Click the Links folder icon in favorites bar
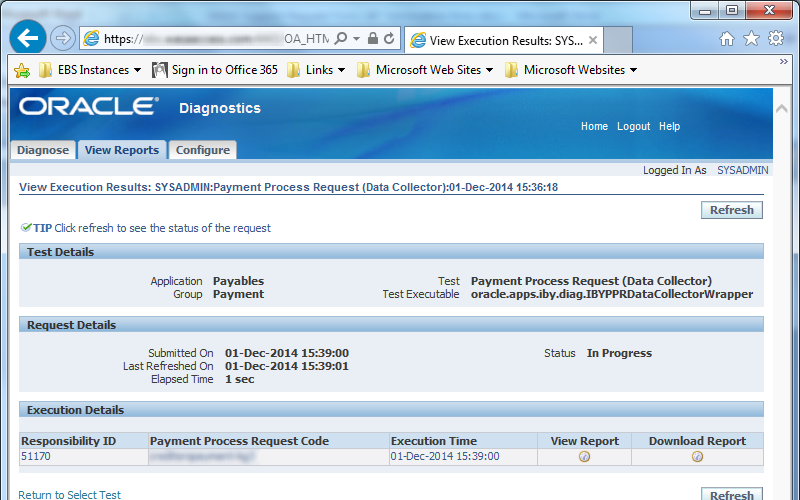This screenshot has height=500, width=800. [293, 70]
